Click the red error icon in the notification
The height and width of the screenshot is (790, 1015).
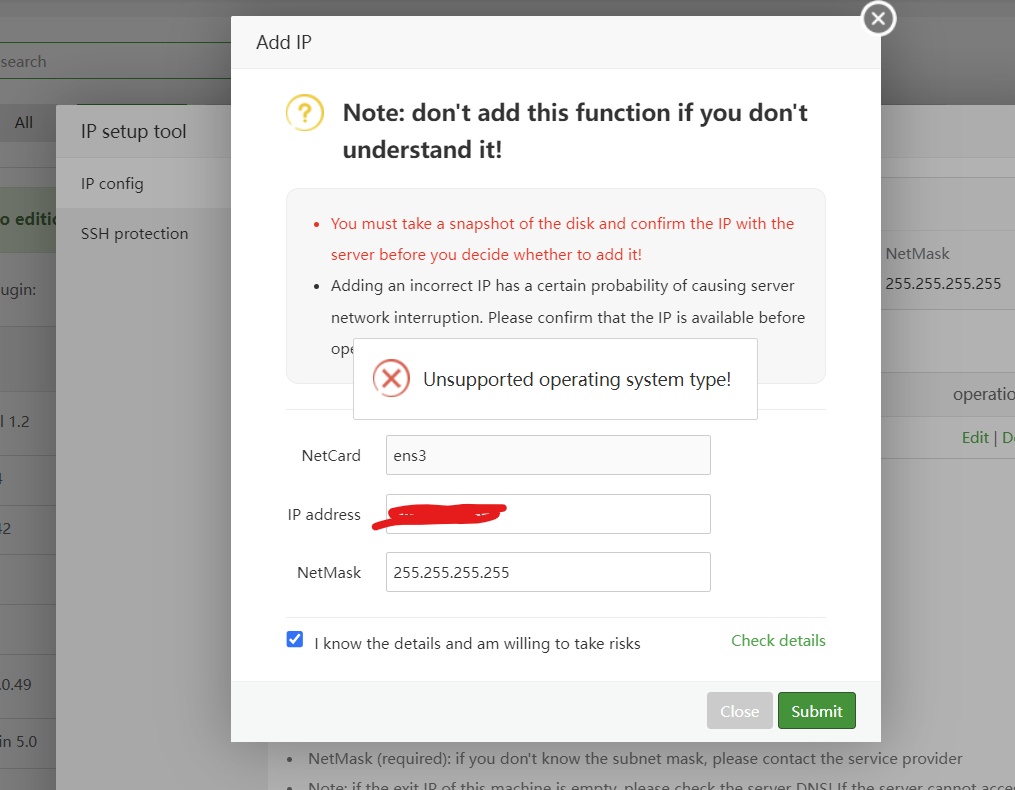pyautogui.click(x=391, y=379)
